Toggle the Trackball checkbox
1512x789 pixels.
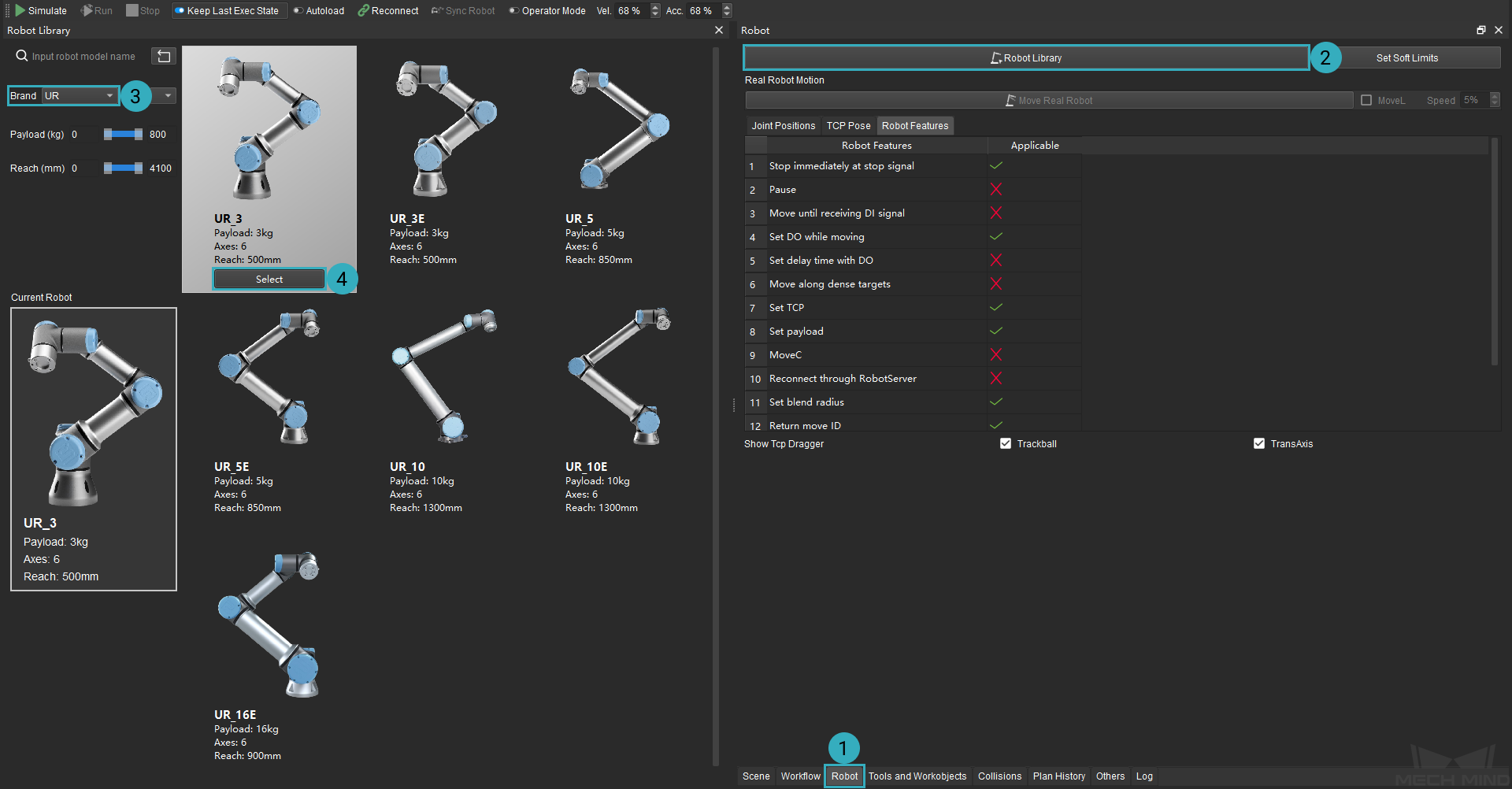(x=1006, y=443)
